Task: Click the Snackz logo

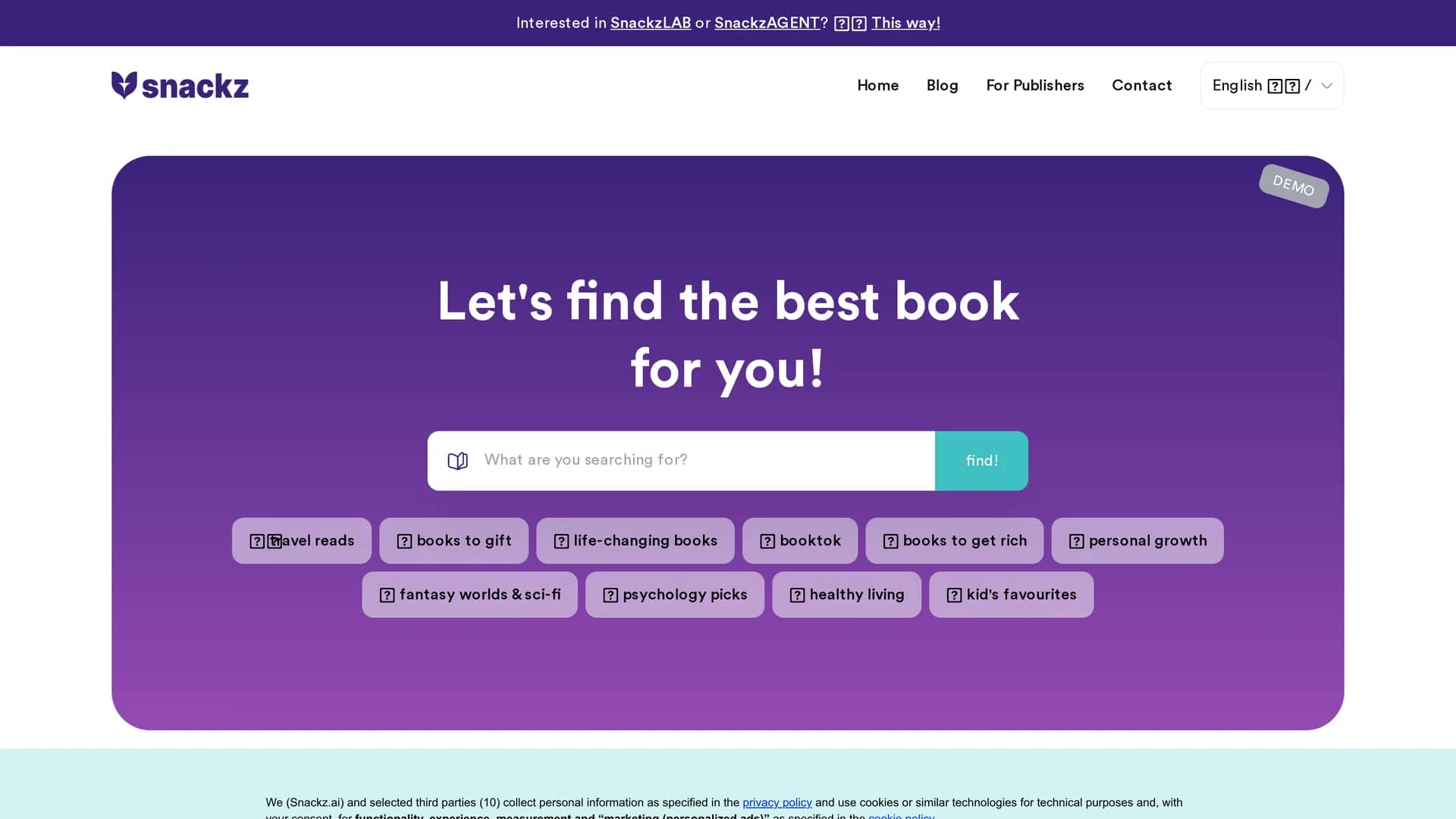Action: click(x=180, y=86)
